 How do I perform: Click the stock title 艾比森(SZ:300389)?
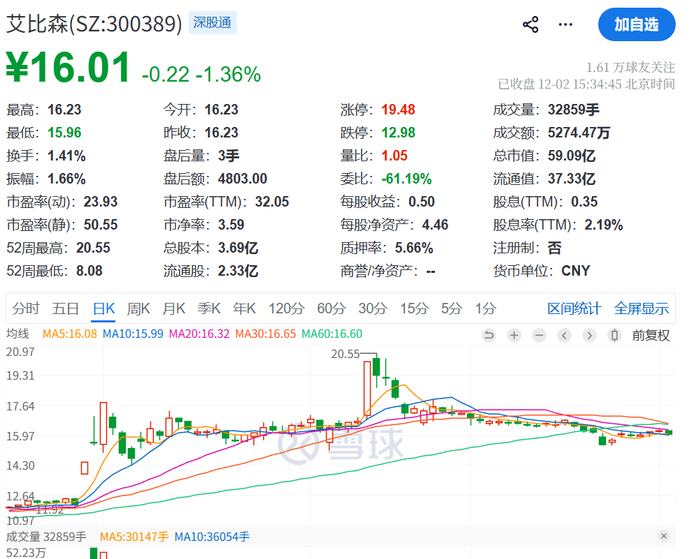94,24
